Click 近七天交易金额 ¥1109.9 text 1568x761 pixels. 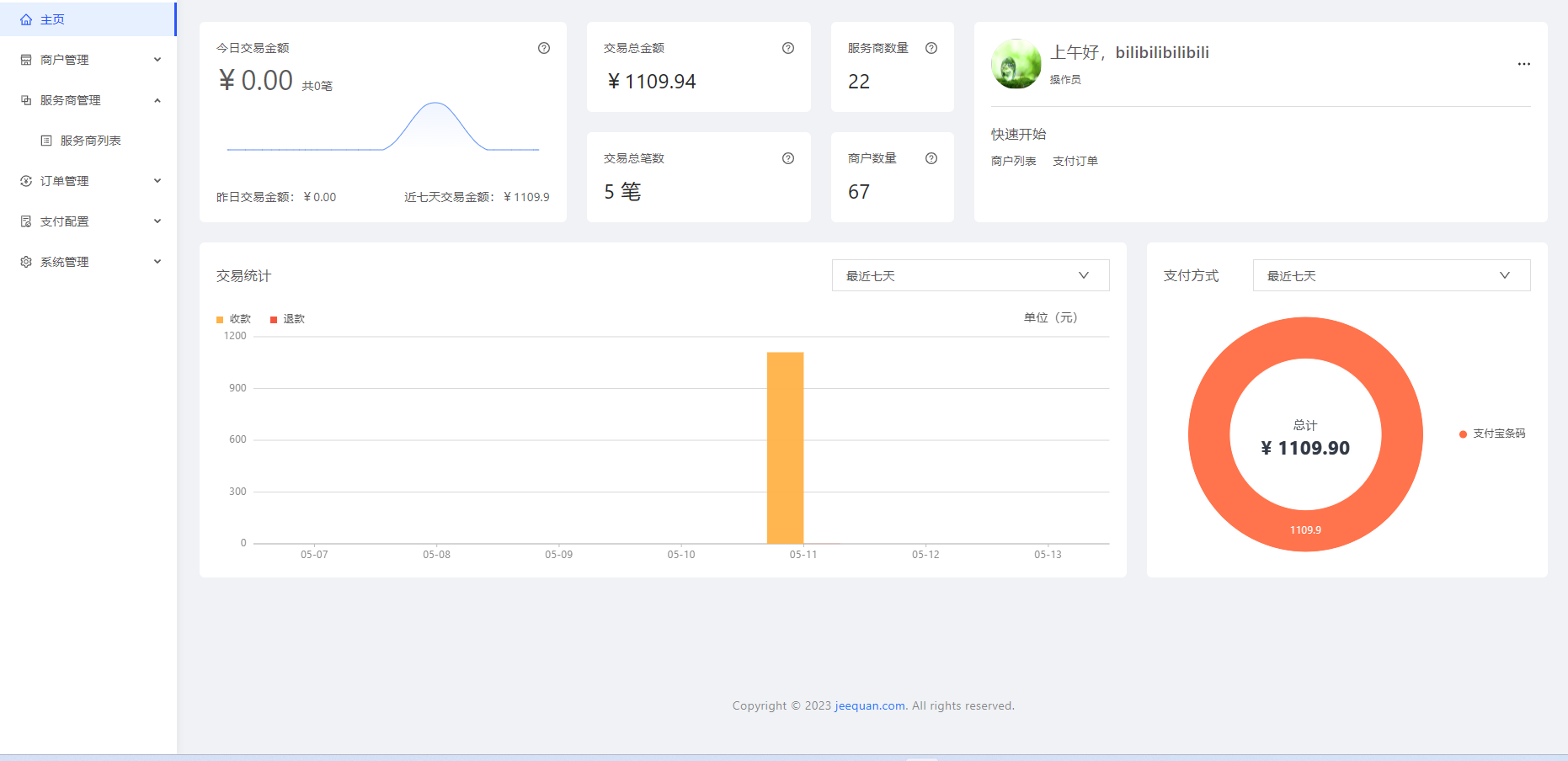[x=477, y=197]
